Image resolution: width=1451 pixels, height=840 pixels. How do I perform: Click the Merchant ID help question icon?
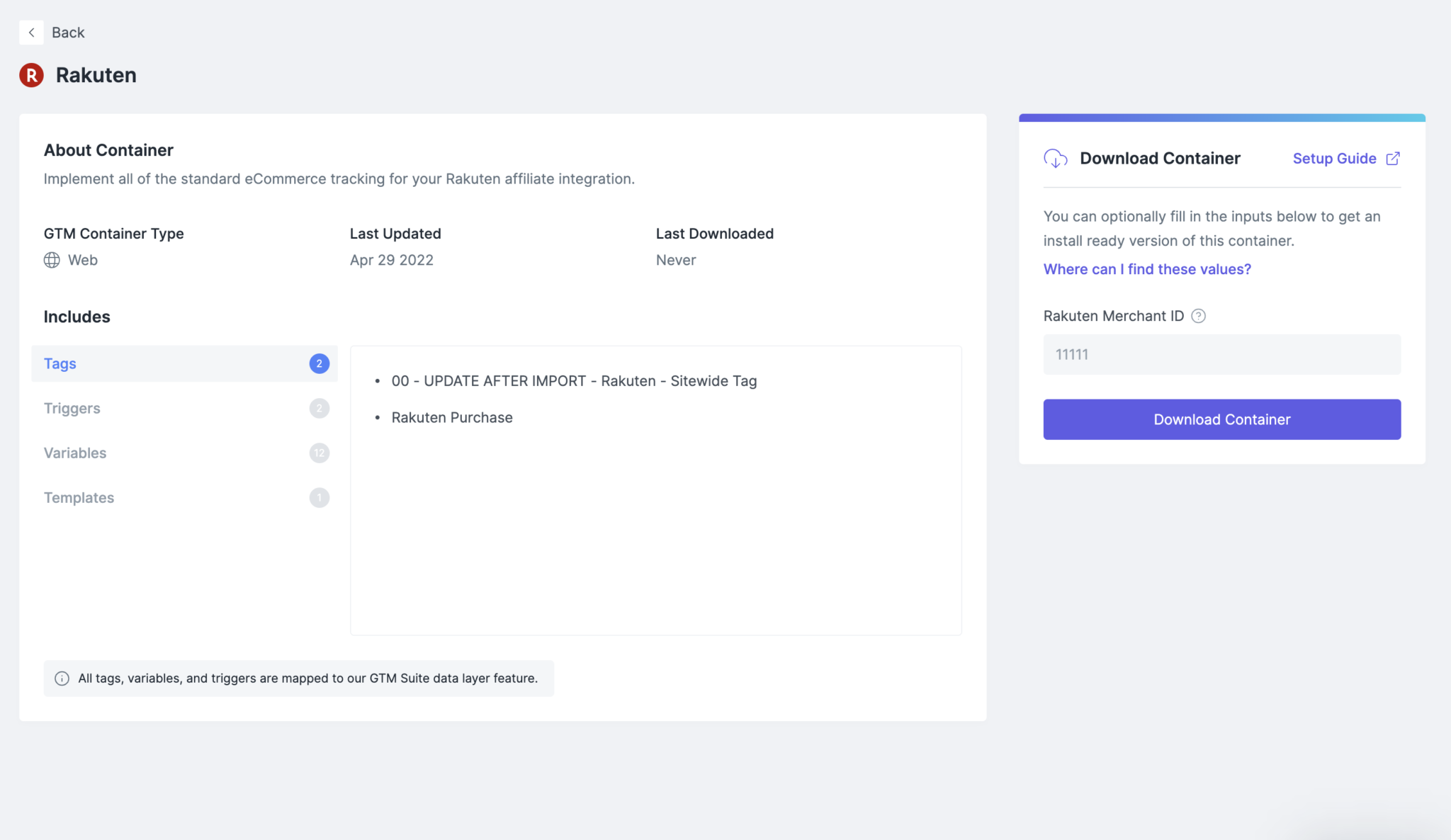(x=1198, y=316)
